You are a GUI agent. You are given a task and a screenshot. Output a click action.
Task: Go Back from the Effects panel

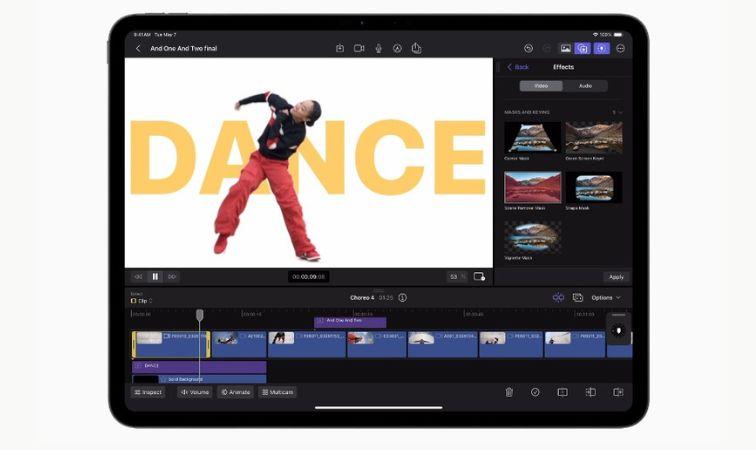[518, 67]
